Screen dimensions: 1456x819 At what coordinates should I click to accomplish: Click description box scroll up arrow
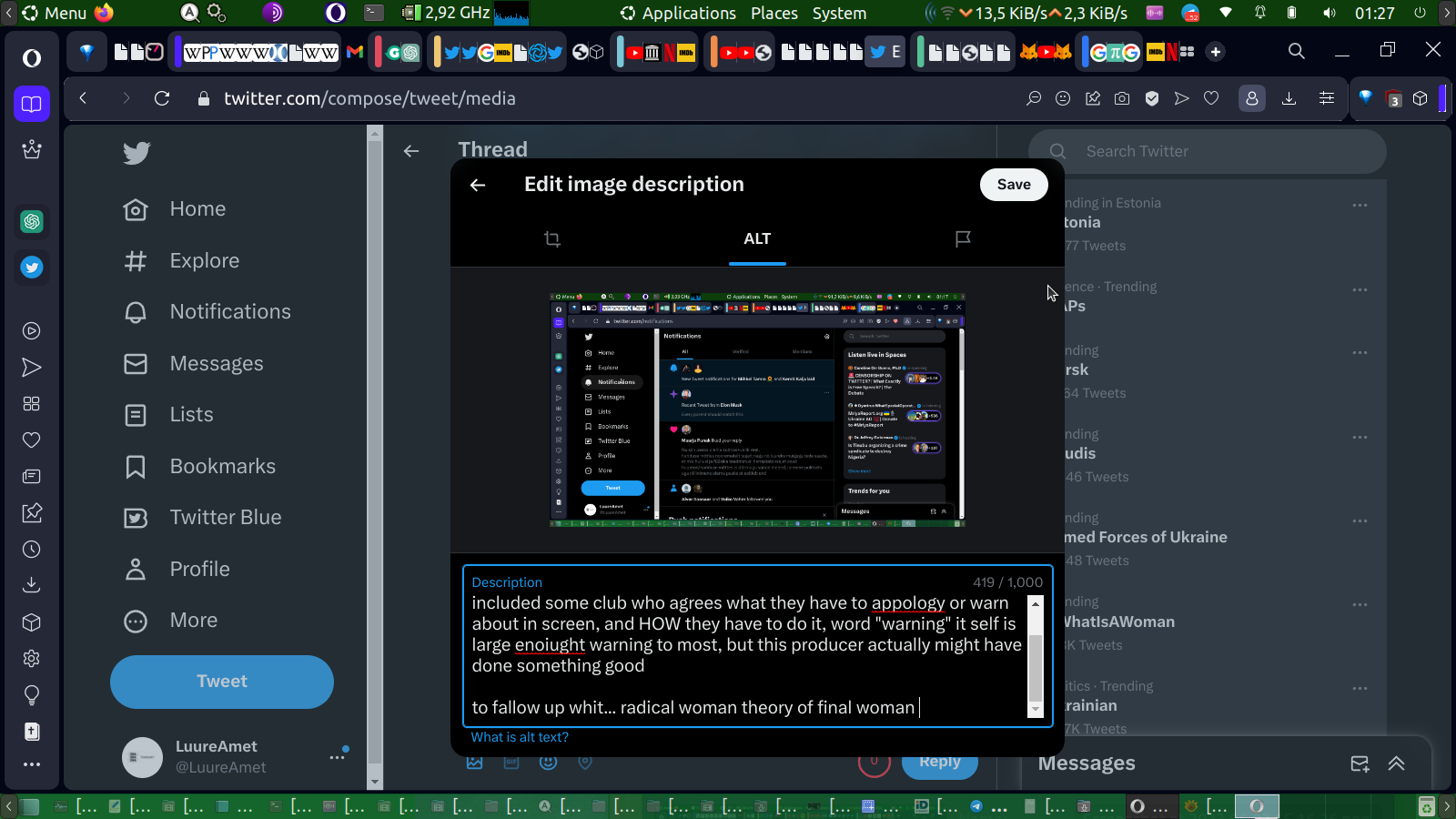[1035, 603]
